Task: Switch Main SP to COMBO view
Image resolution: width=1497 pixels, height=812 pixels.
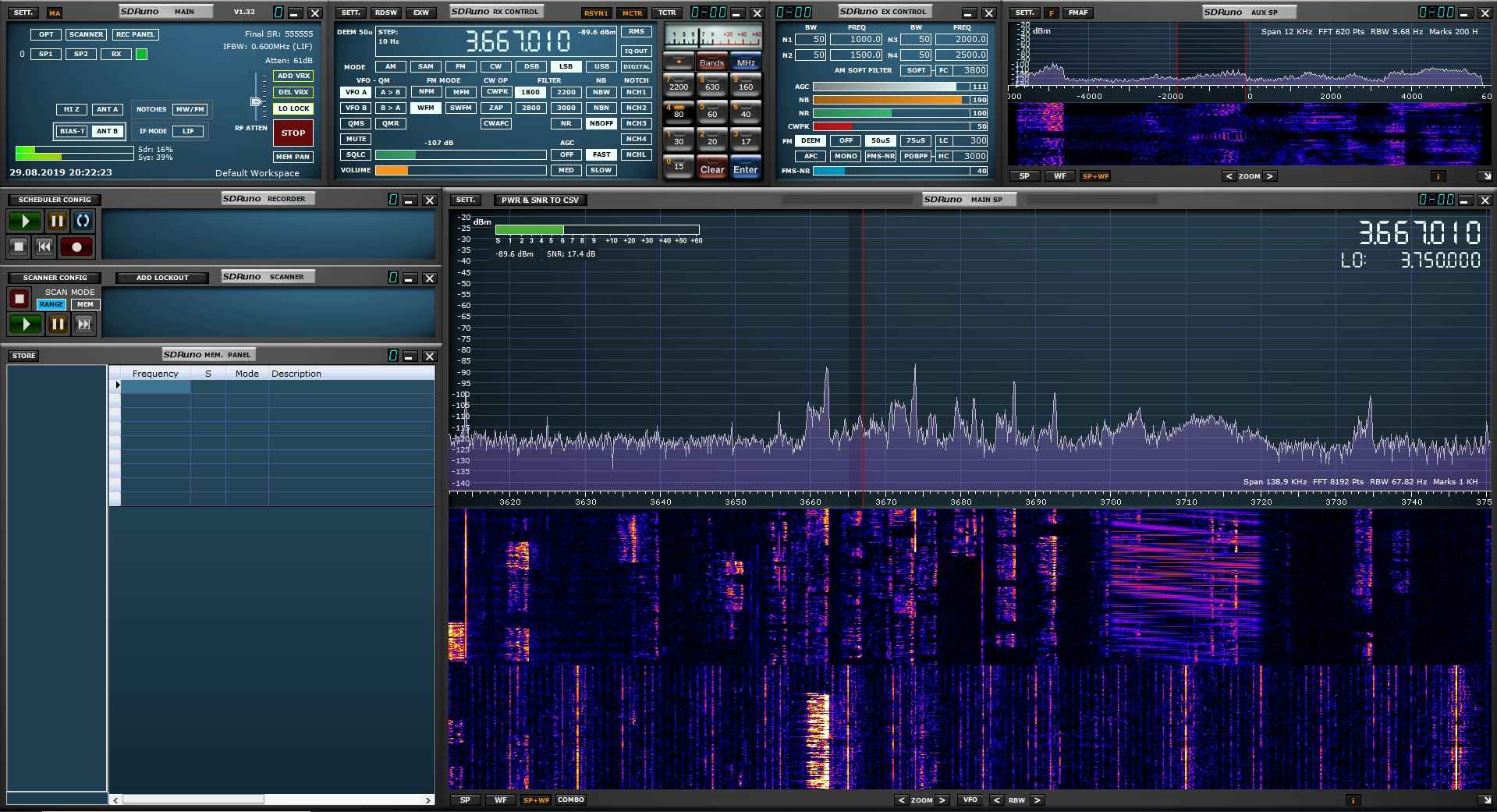Action: click(571, 800)
